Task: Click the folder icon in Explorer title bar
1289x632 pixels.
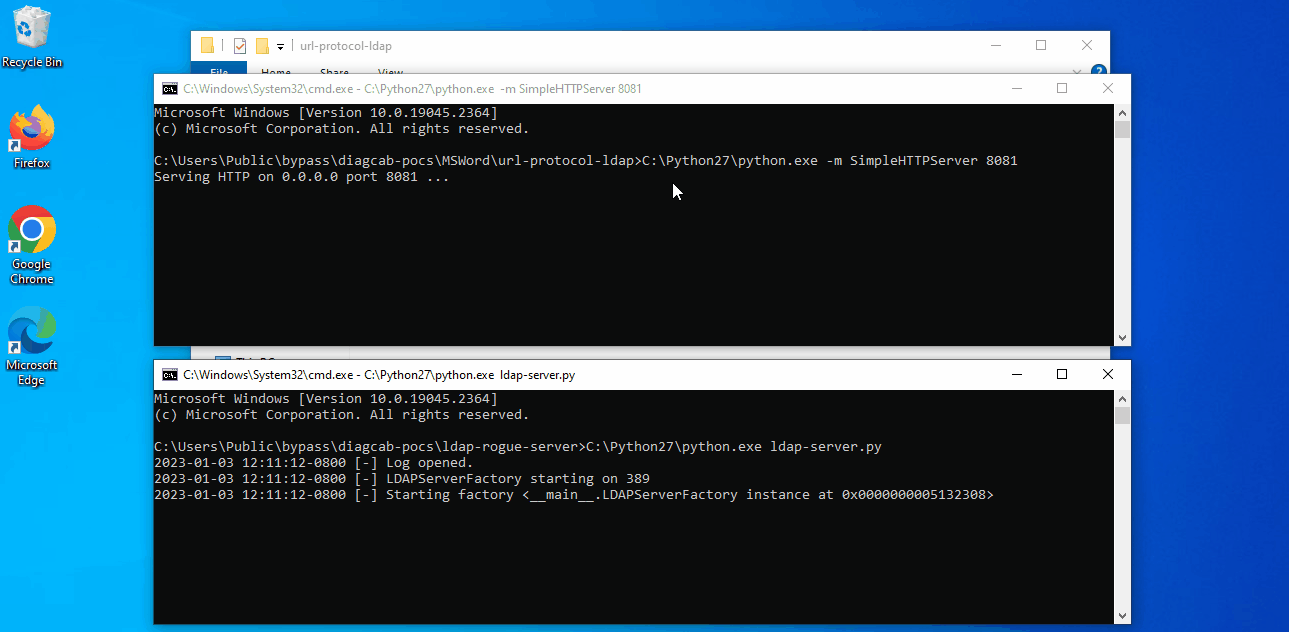Action: [208, 45]
